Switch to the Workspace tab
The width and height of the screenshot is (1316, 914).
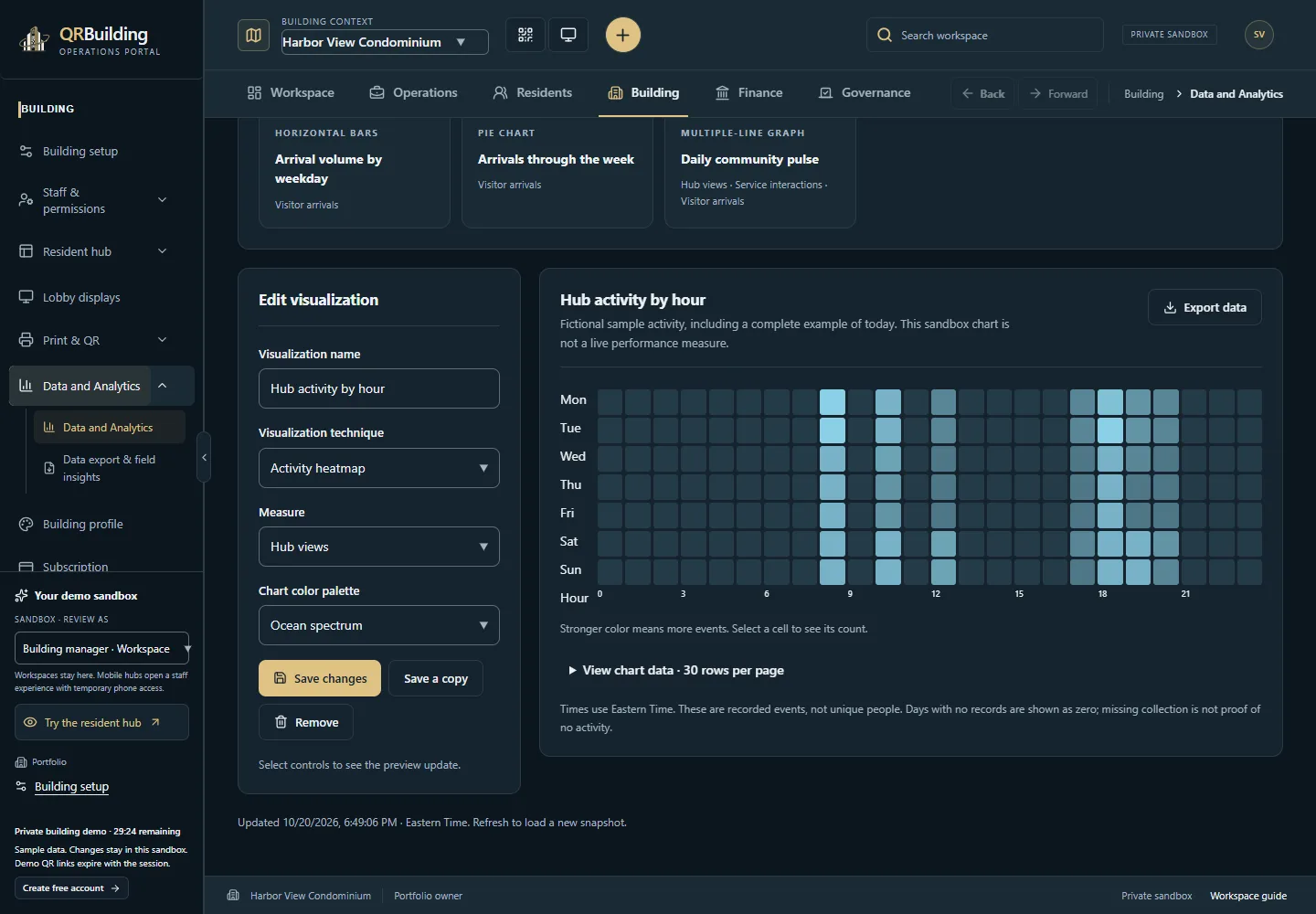[291, 92]
